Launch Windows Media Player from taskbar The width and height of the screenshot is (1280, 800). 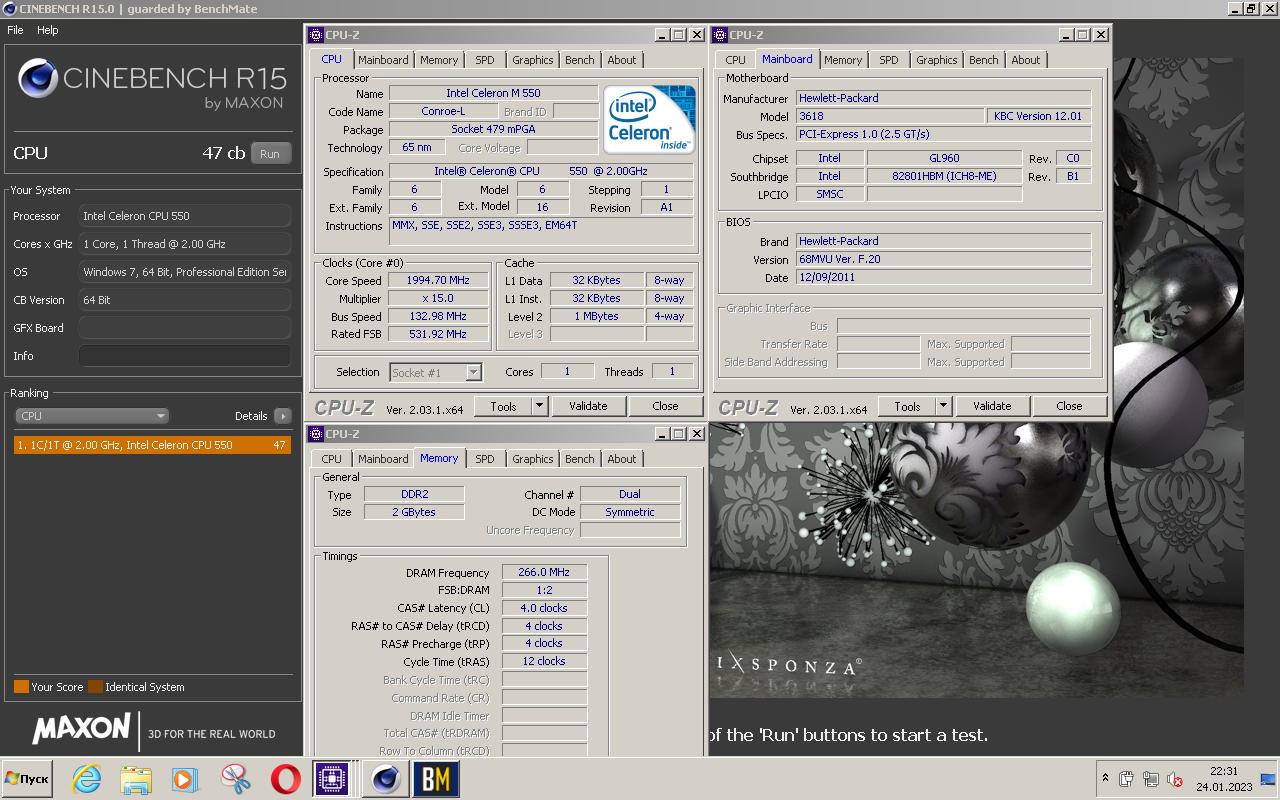point(184,779)
